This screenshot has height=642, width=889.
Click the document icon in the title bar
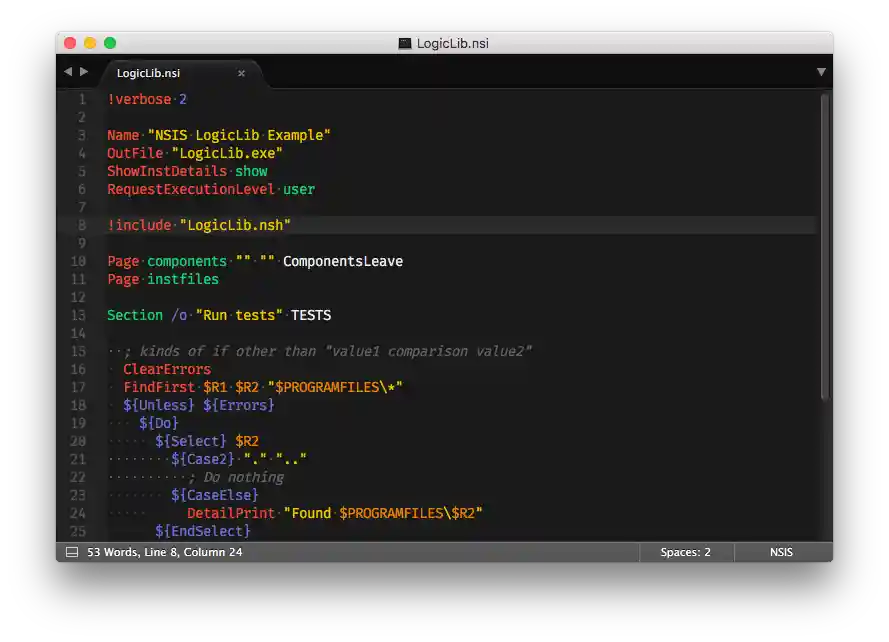point(404,43)
